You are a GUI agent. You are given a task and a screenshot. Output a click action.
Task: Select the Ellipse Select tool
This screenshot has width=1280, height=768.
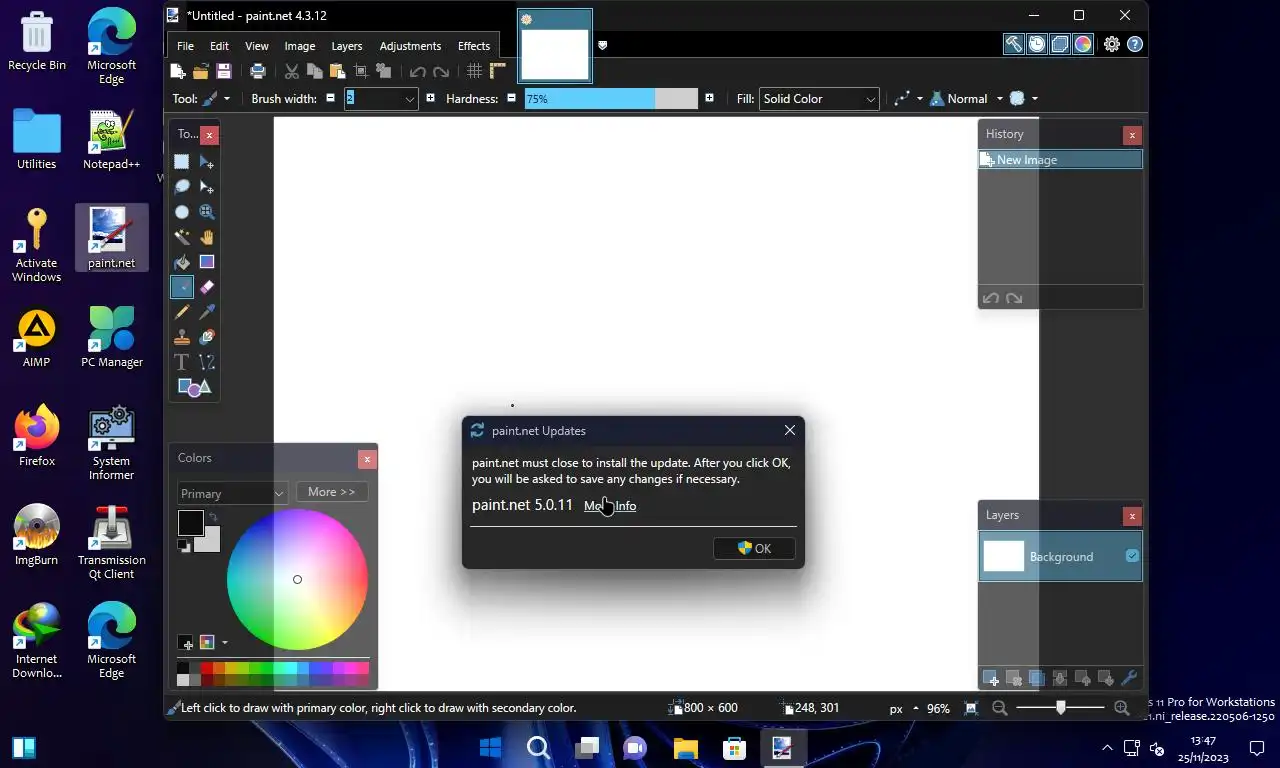[182, 212]
